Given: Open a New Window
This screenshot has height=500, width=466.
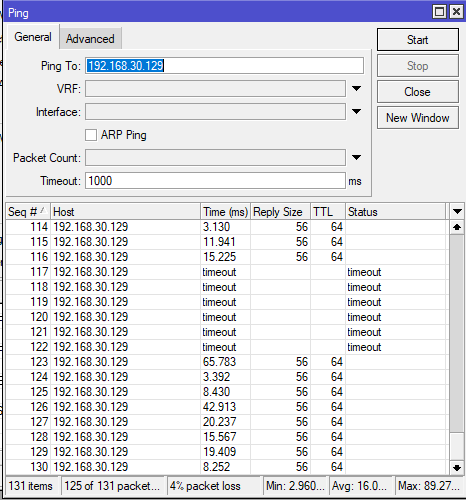Looking at the screenshot, I should (x=418, y=118).
